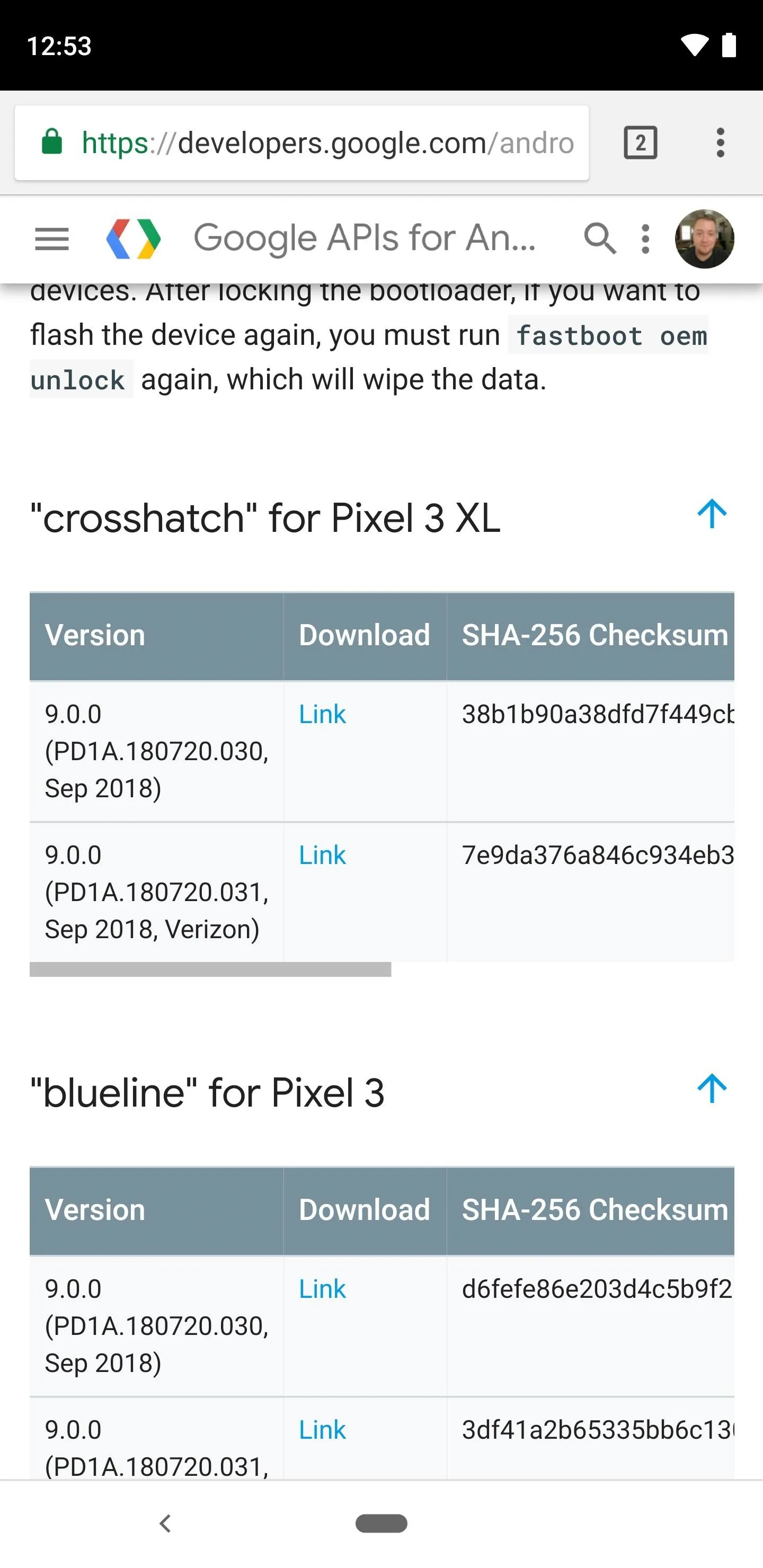Download blueline PD1A.180720.030 image Link

(322, 1289)
